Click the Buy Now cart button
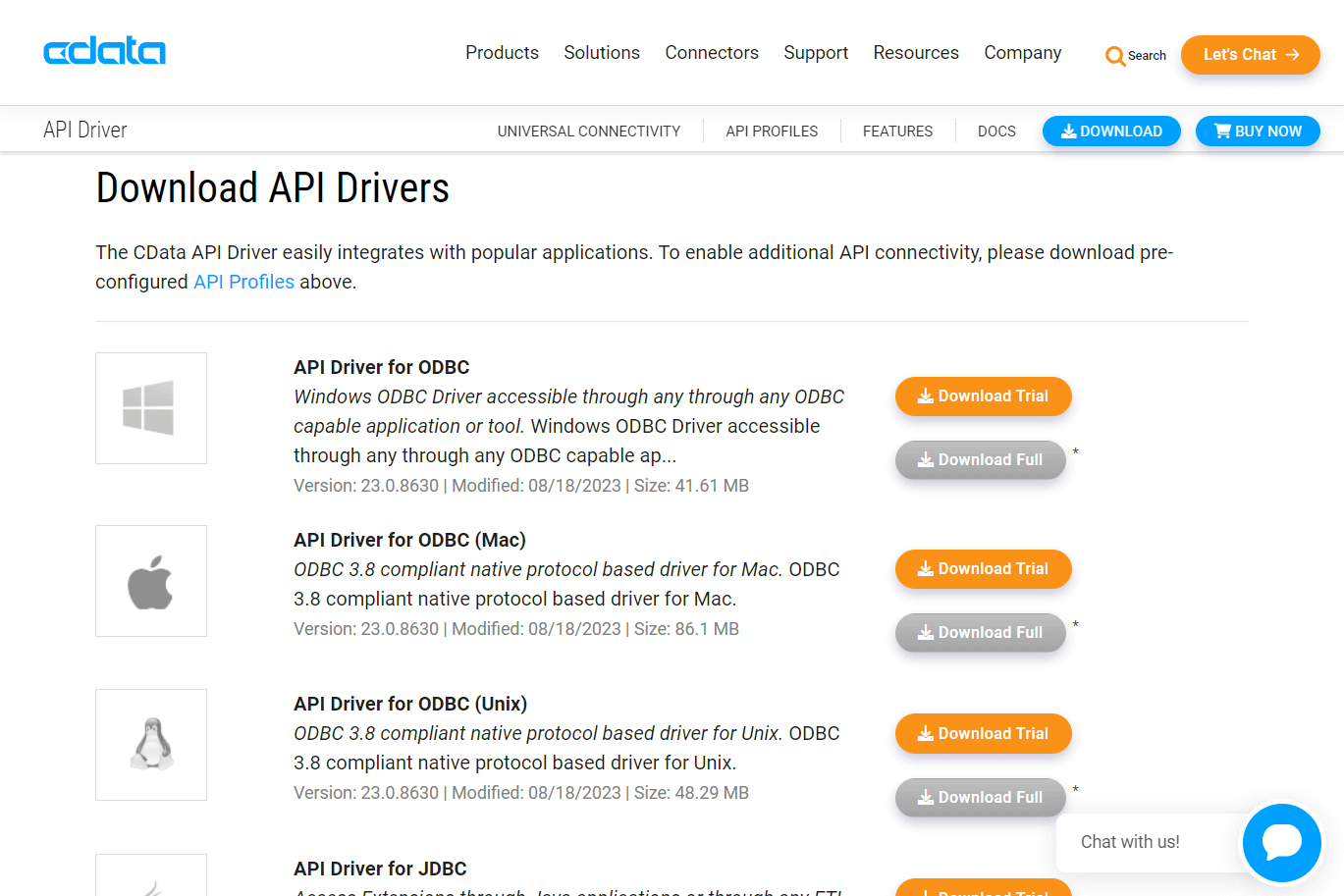 pyautogui.click(x=1258, y=131)
